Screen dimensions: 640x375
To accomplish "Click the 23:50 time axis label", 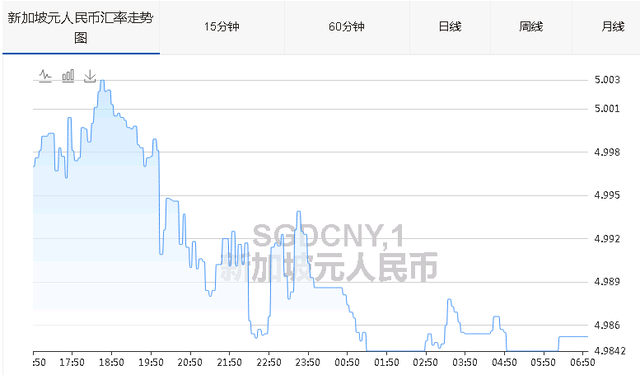I will click(308, 362).
